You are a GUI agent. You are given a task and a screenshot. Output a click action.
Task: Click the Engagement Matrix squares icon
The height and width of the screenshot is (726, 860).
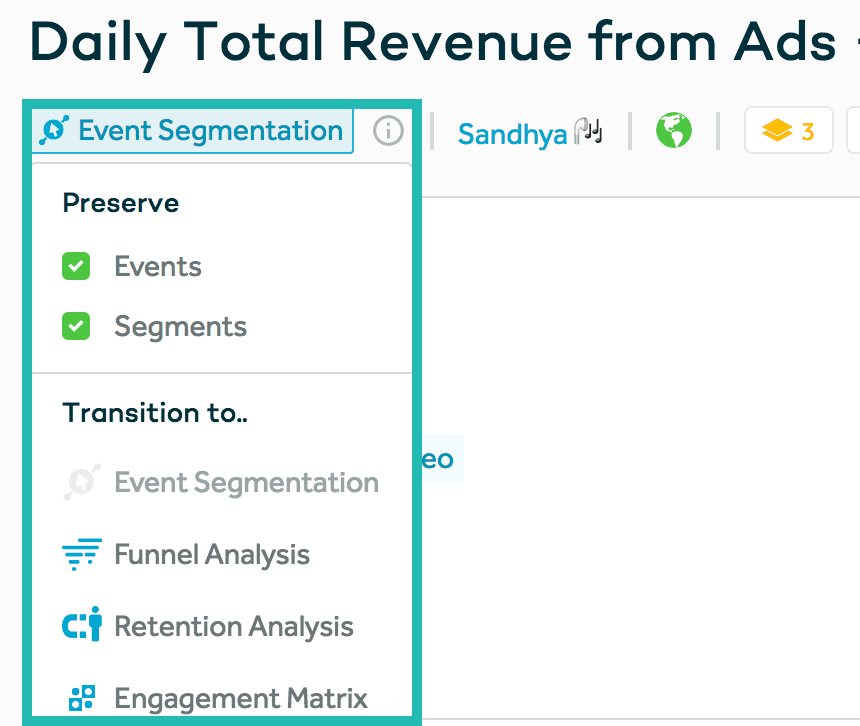[x=81, y=698]
